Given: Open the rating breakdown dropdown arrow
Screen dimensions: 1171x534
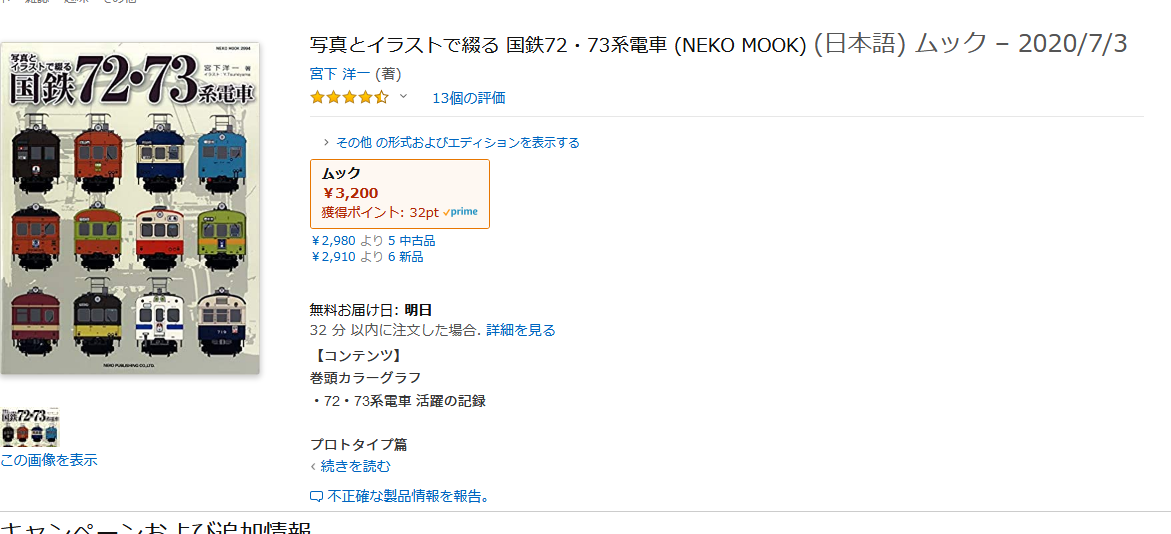Looking at the screenshot, I should point(404,97).
